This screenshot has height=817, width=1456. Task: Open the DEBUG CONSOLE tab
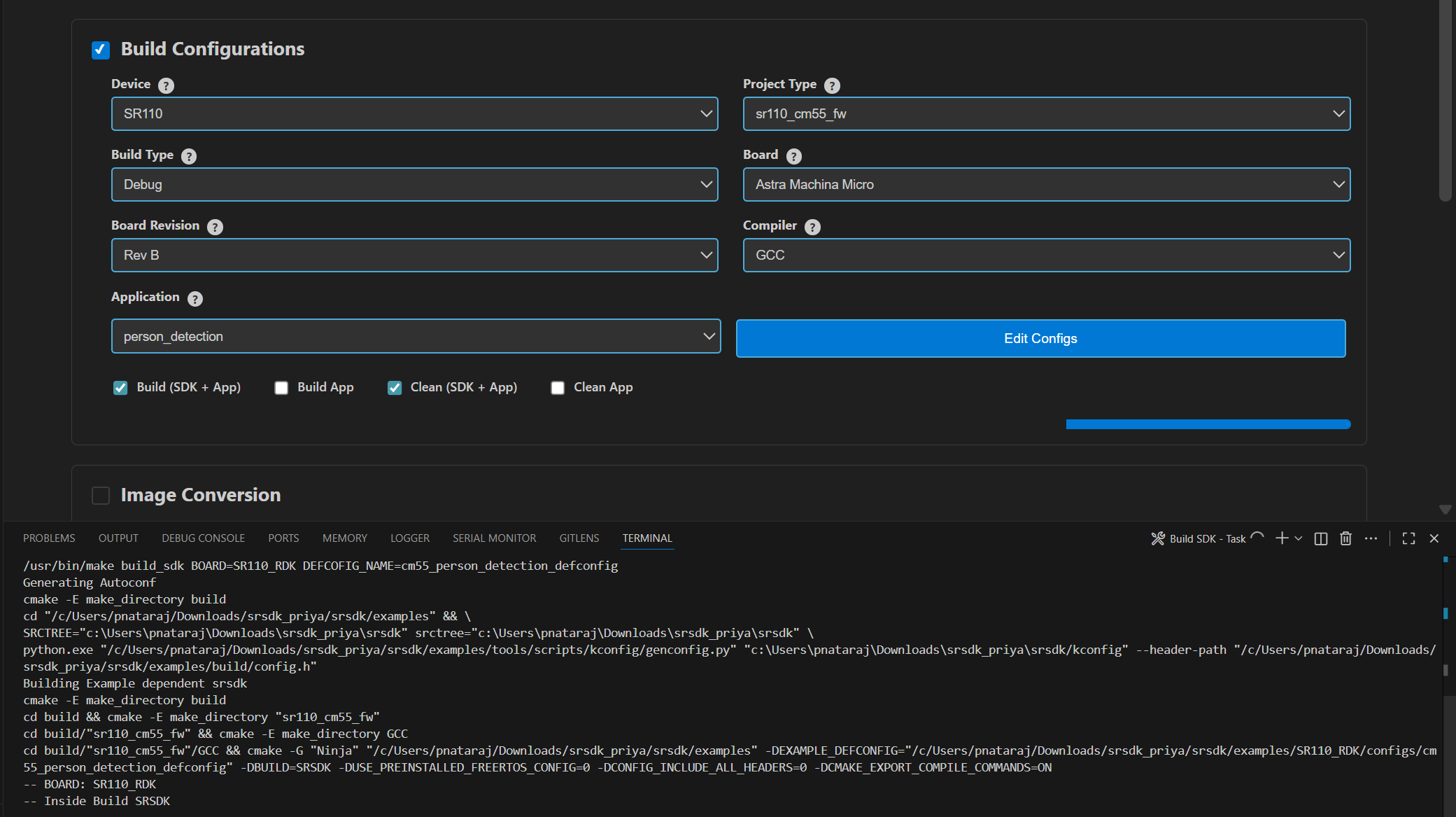(203, 538)
